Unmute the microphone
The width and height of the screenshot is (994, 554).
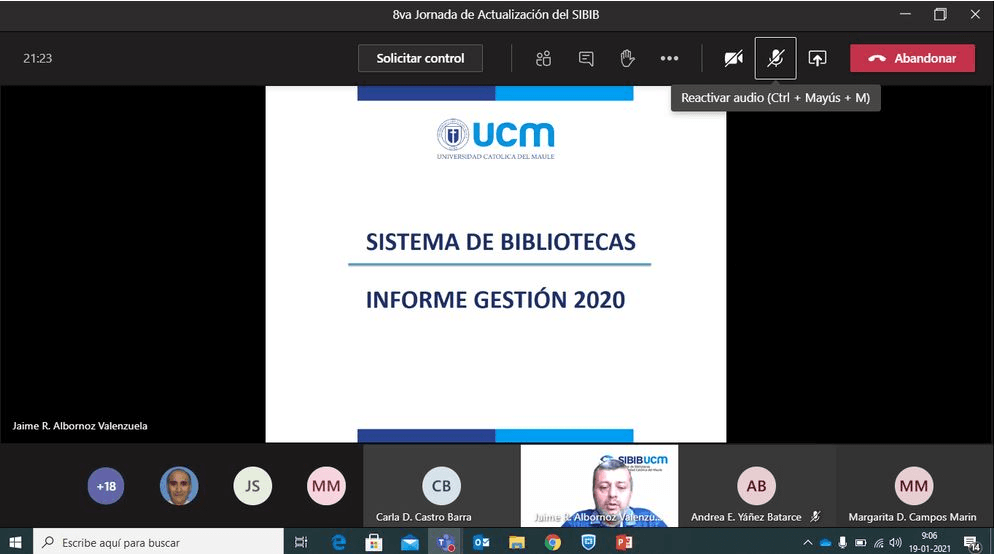pyautogui.click(x=775, y=58)
